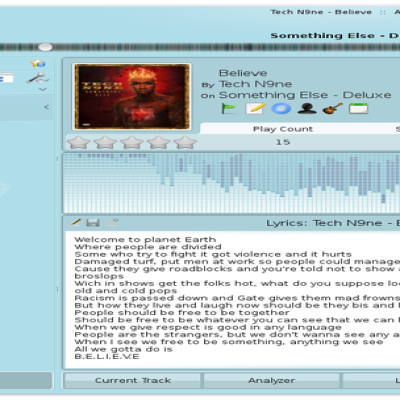Image resolution: width=400 pixels, height=400 pixels.
Task: Click the greyed icon right of save in Lyrics
Action: click(x=112, y=222)
